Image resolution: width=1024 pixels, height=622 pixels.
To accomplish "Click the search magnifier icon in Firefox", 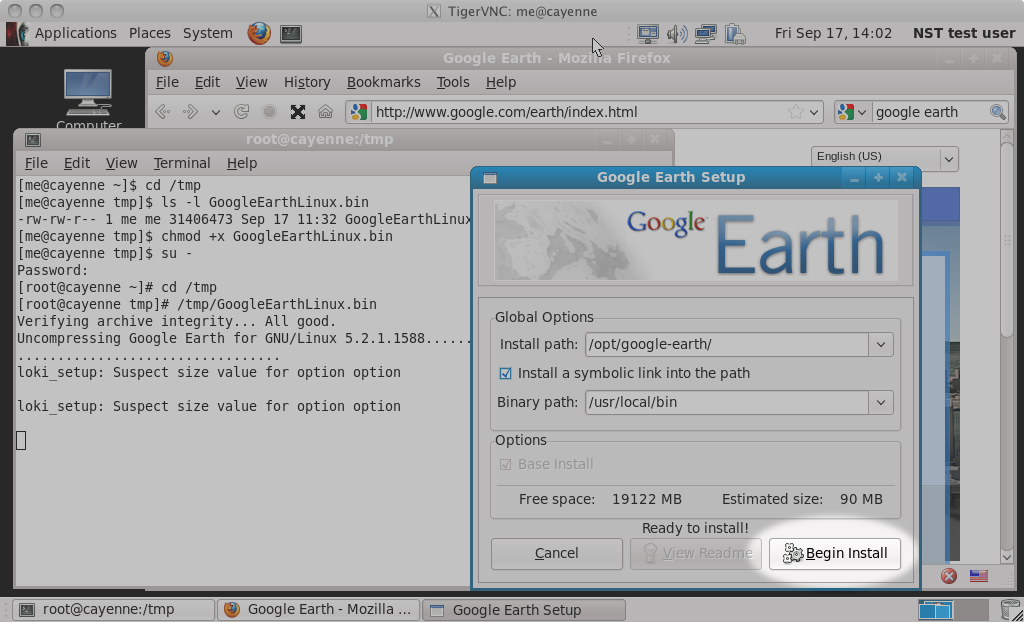I will click(997, 112).
